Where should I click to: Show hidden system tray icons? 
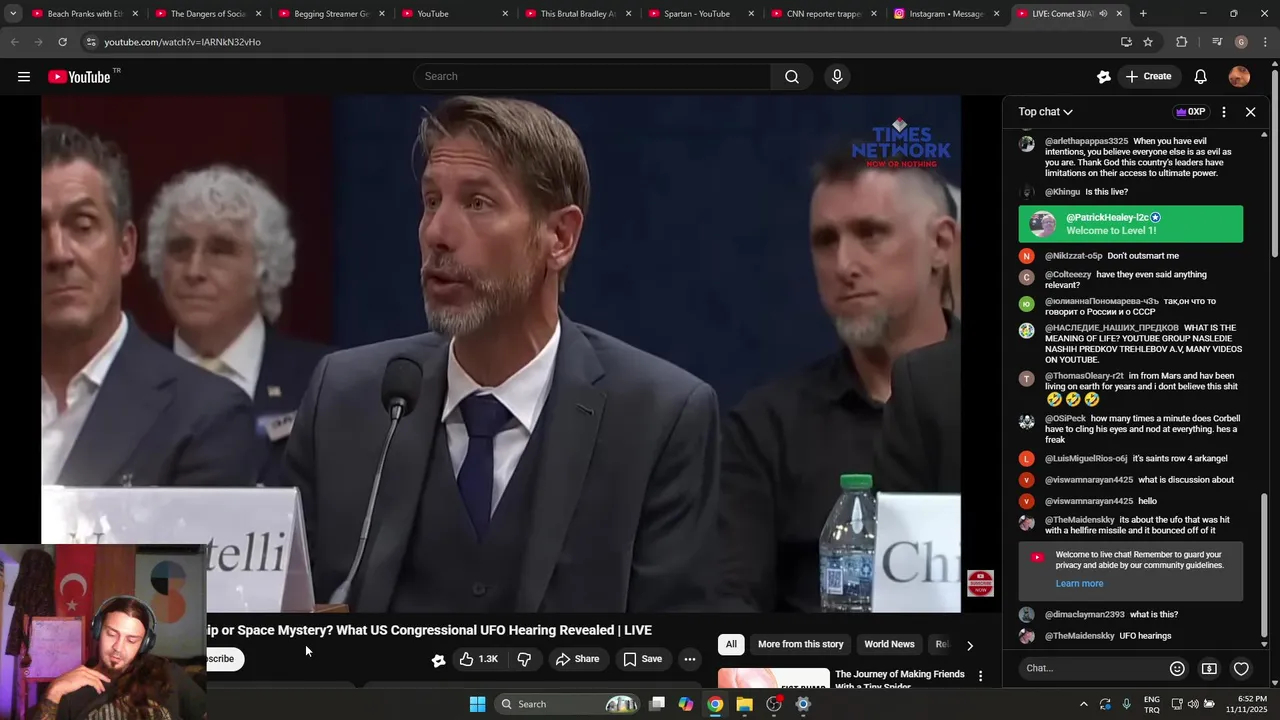1083,704
